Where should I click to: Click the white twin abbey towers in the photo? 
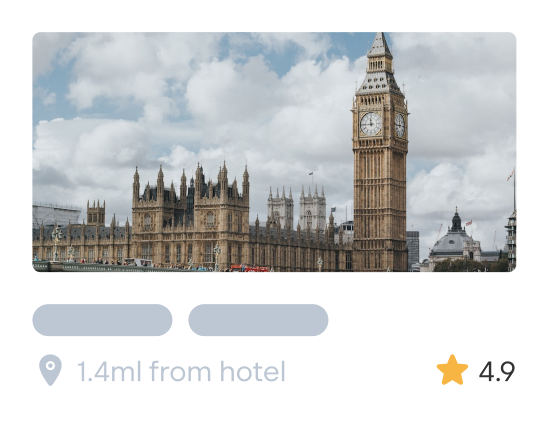[297, 207]
